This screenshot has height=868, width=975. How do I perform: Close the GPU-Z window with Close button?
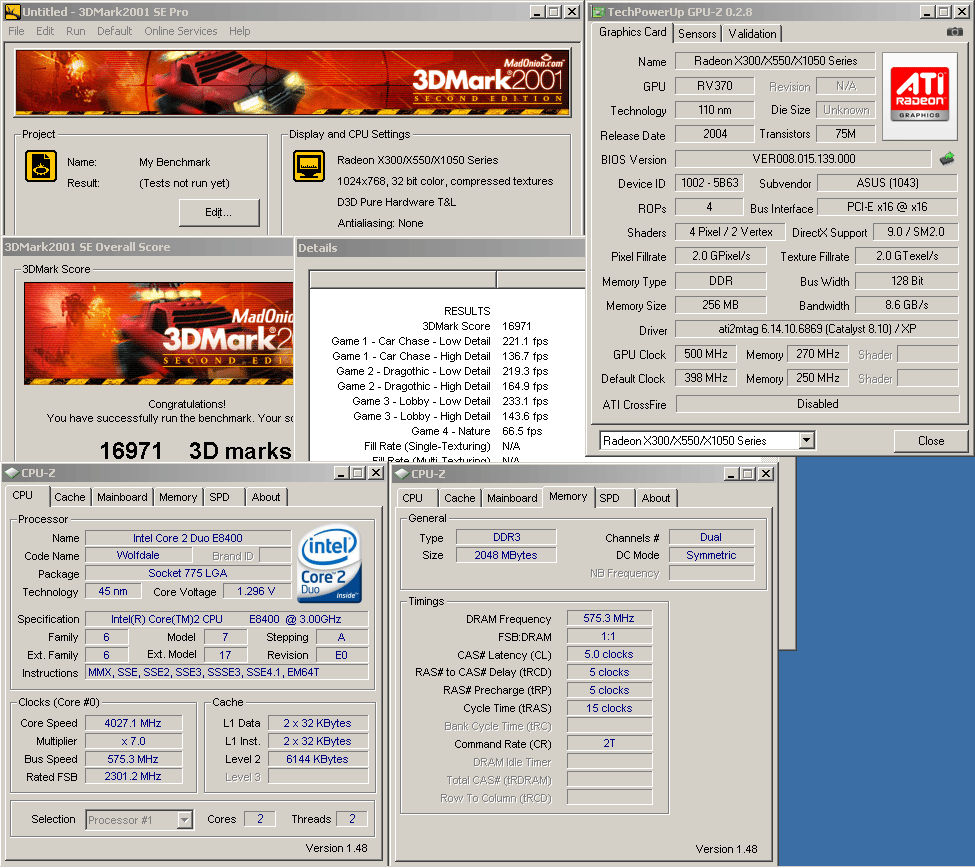tap(930, 441)
